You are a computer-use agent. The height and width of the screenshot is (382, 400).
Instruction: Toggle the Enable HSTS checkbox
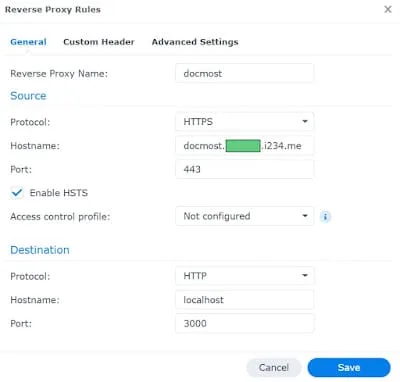tap(17, 193)
